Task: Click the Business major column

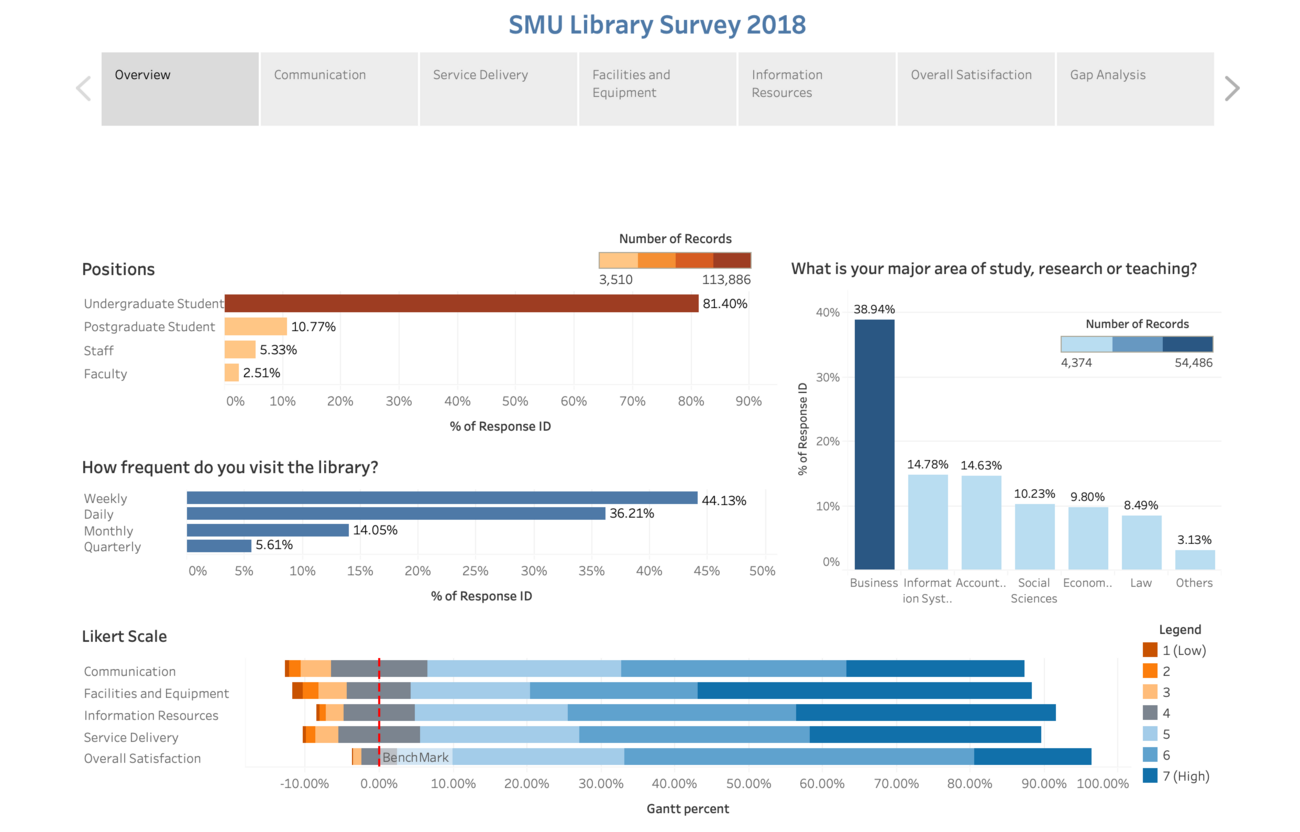Action: click(x=874, y=444)
